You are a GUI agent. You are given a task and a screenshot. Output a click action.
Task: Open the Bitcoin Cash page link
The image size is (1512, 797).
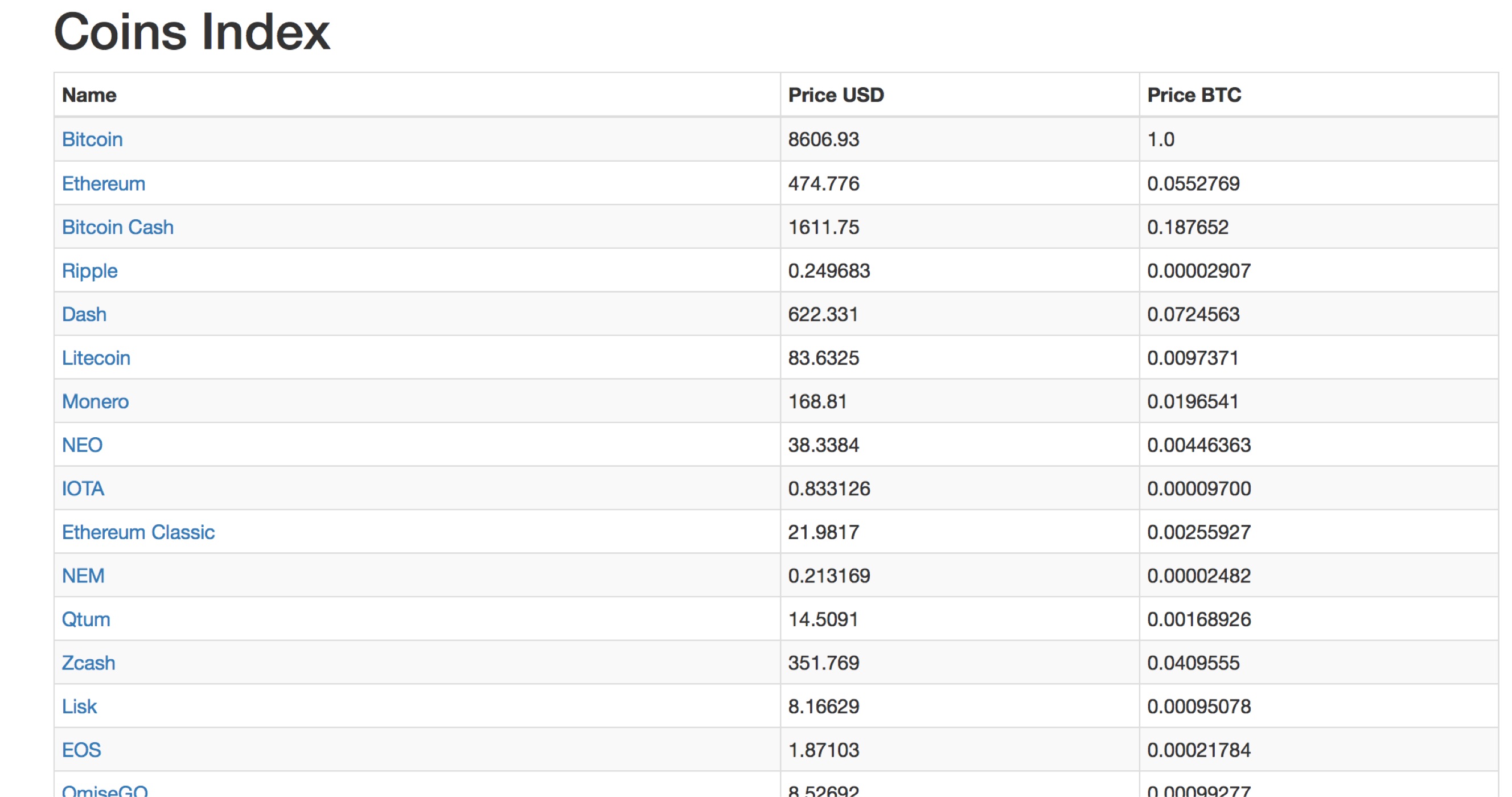coord(117,227)
